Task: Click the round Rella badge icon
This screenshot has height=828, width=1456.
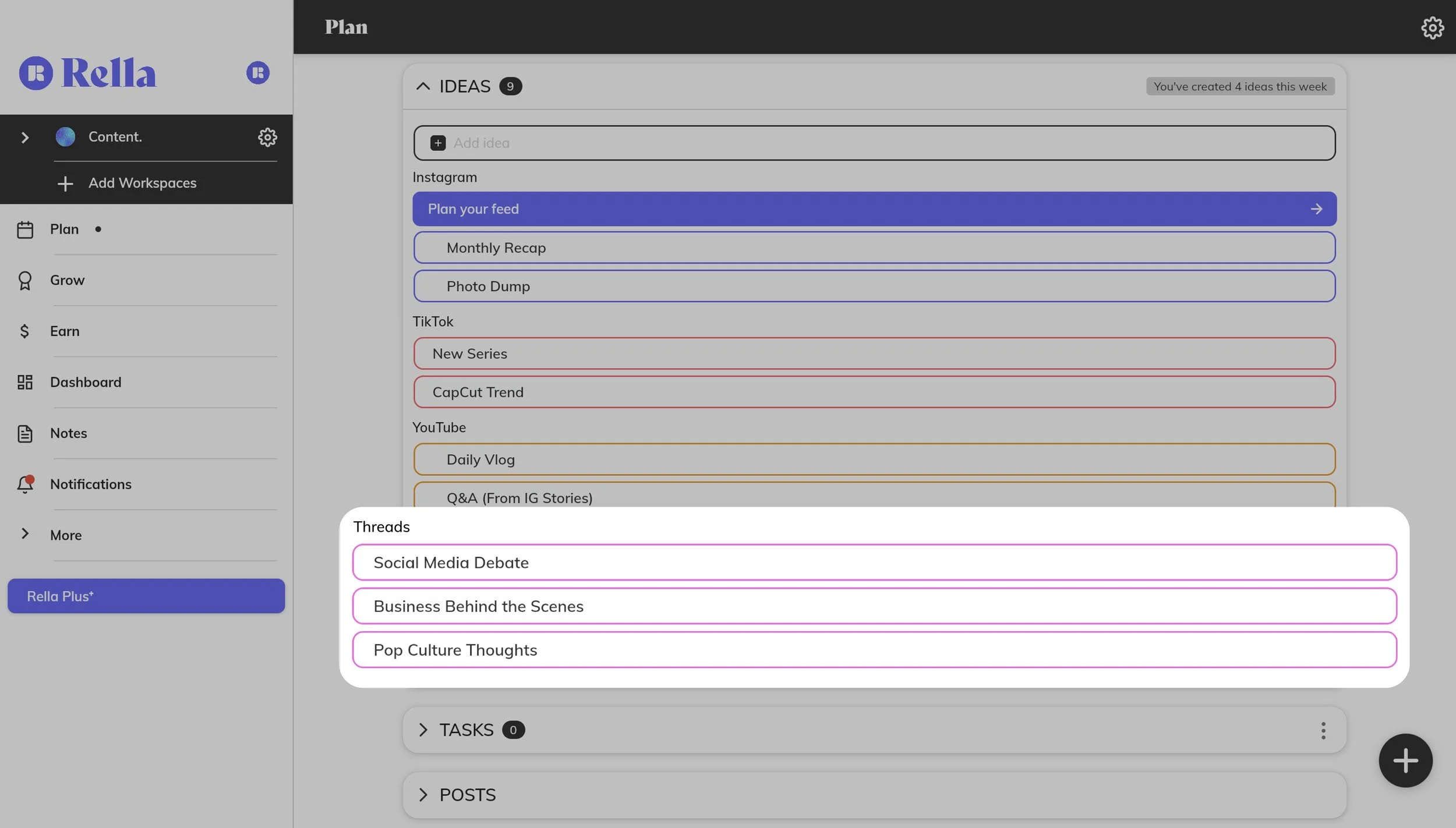Action: click(257, 73)
